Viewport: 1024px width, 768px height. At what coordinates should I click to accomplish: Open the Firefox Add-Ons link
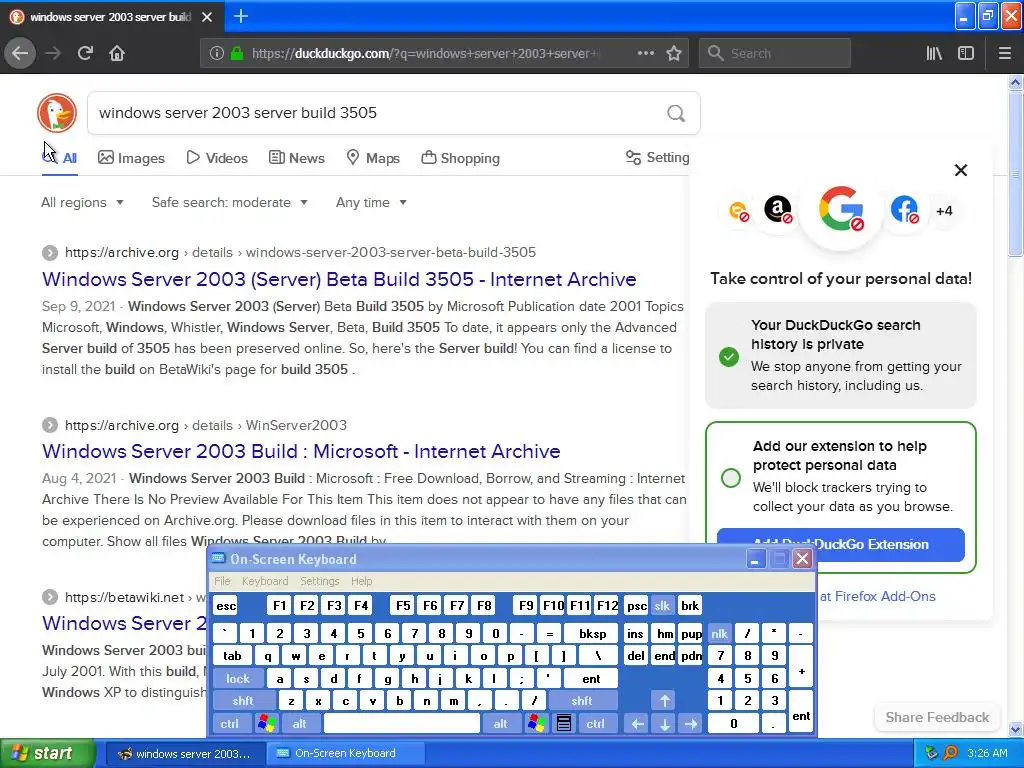(877, 596)
